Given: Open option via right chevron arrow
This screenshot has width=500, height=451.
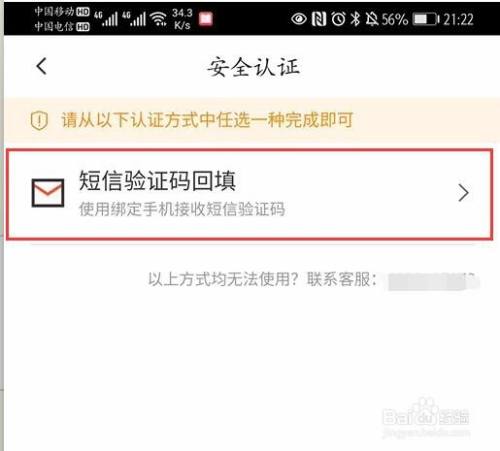Looking at the screenshot, I should coord(464,193).
